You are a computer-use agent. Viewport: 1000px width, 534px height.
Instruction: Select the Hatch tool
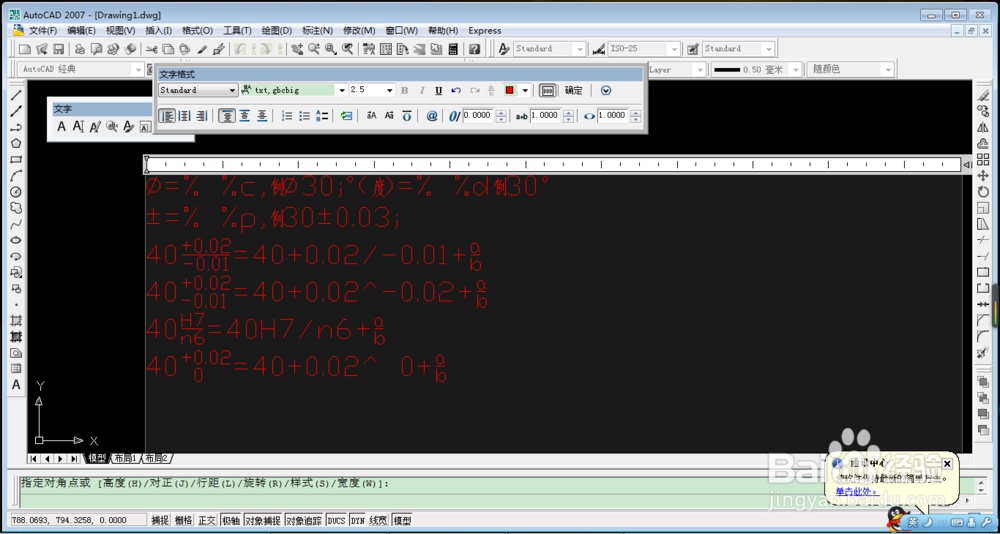(17, 320)
